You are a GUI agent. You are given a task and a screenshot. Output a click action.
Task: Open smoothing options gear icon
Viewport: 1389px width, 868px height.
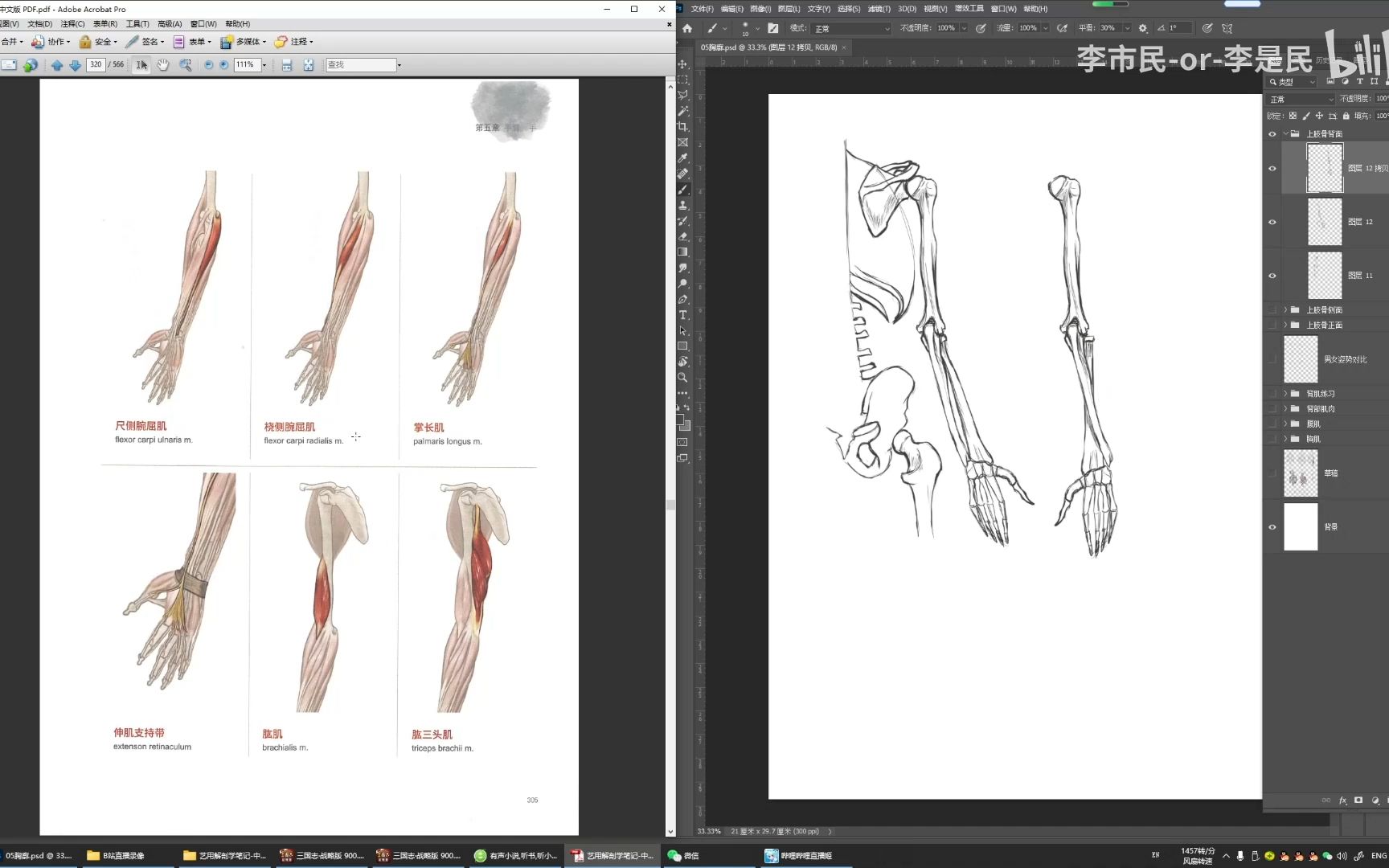click(1143, 28)
